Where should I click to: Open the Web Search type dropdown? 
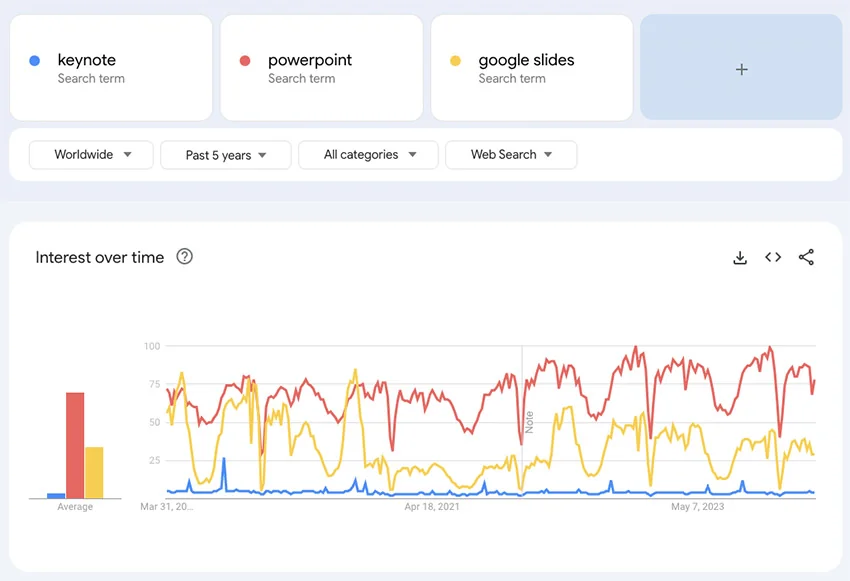[x=511, y=155]
